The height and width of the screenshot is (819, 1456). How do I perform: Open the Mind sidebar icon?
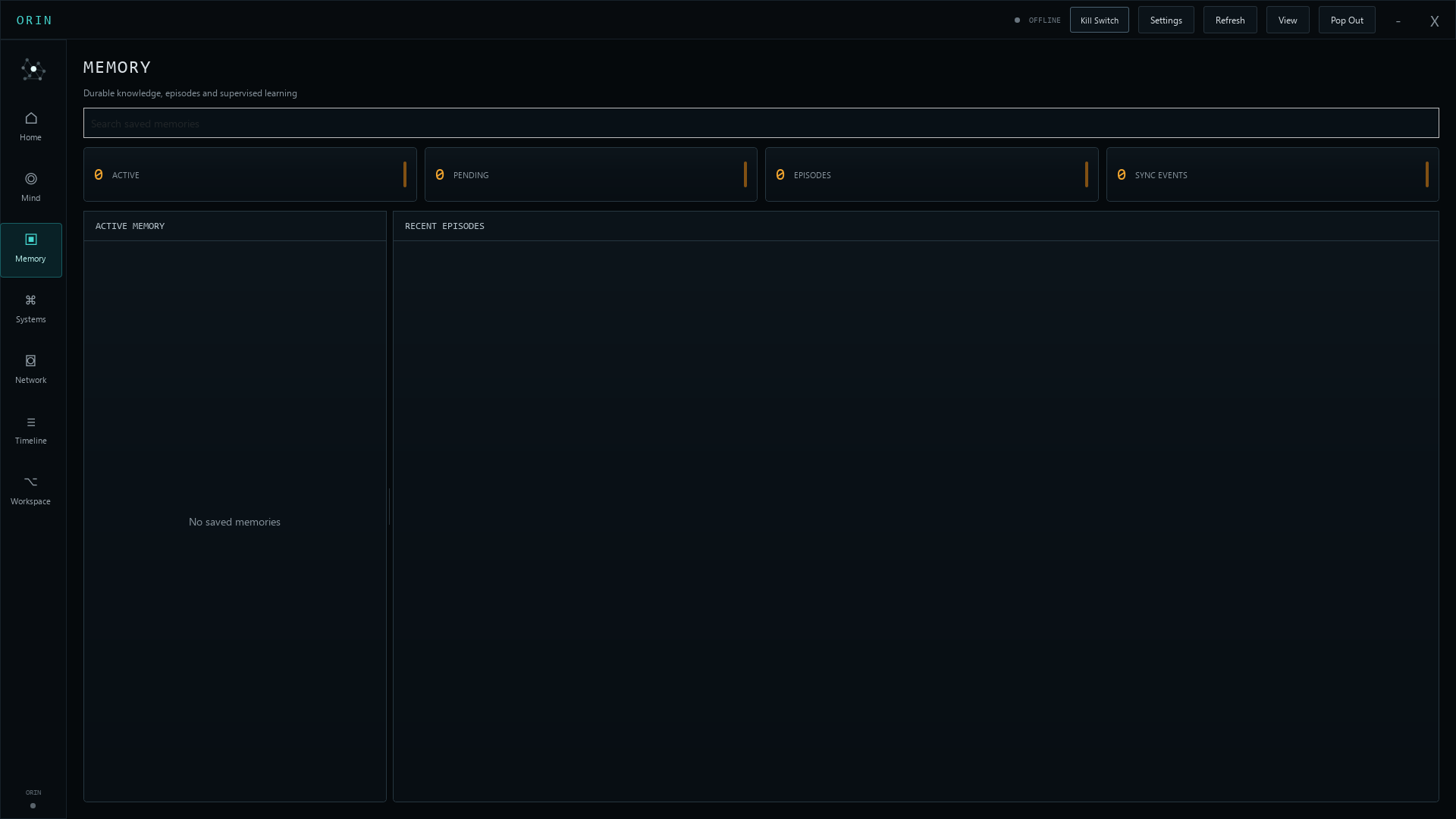point(31,179)
